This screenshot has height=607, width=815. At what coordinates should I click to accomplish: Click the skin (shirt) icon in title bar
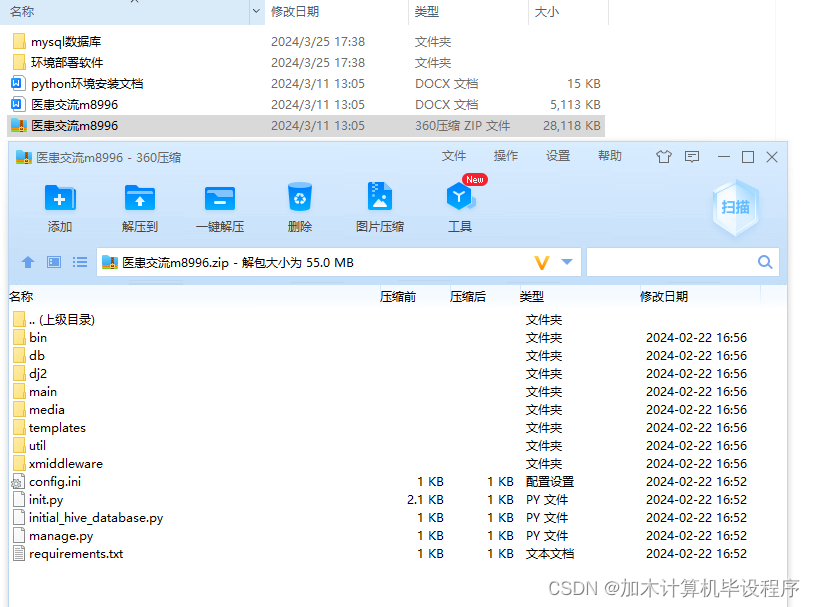[x=664, y=156]
